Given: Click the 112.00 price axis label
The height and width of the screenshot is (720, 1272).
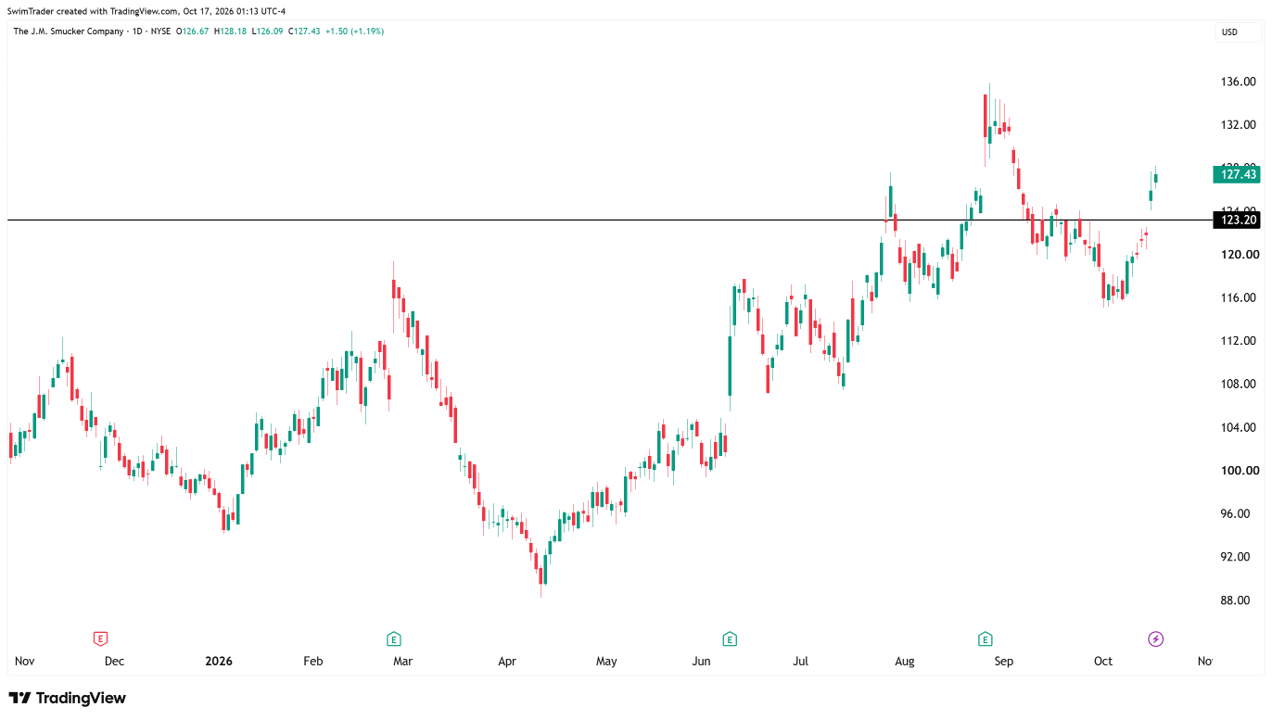Looking at the screenshot, I should [1239, 341].
